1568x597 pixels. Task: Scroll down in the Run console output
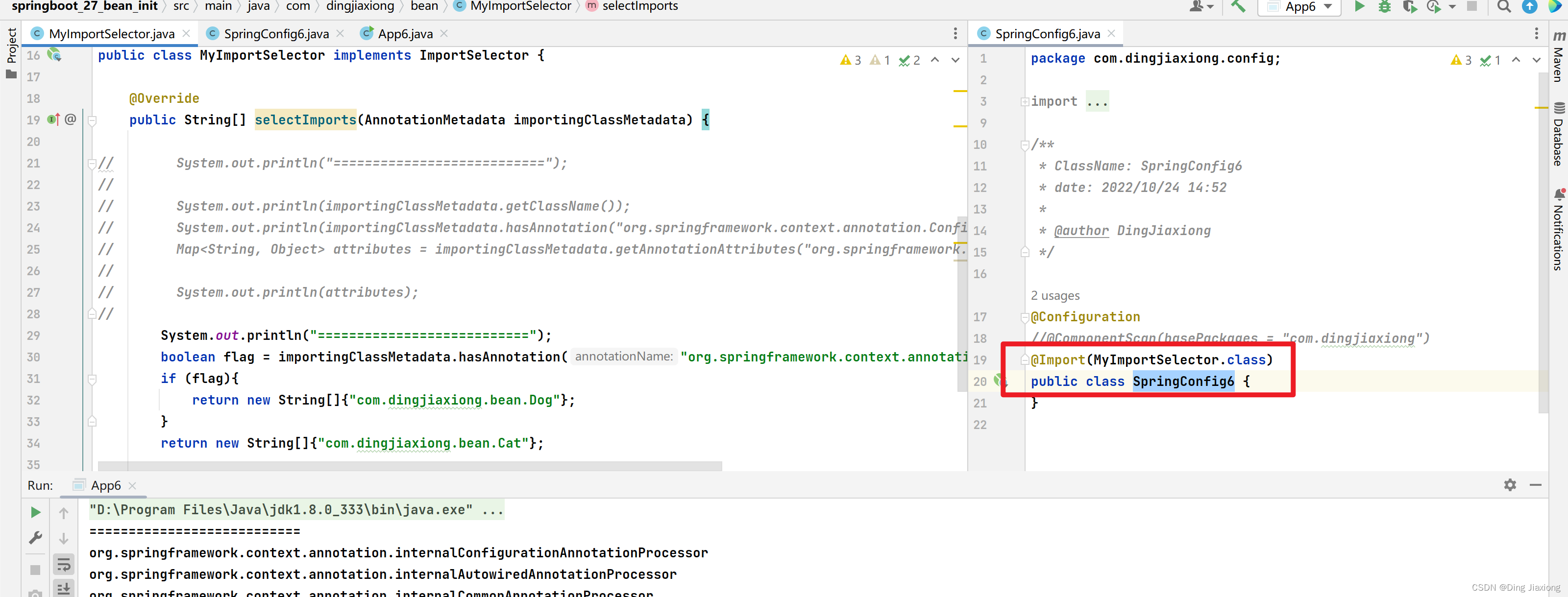[x=63, y=536]
